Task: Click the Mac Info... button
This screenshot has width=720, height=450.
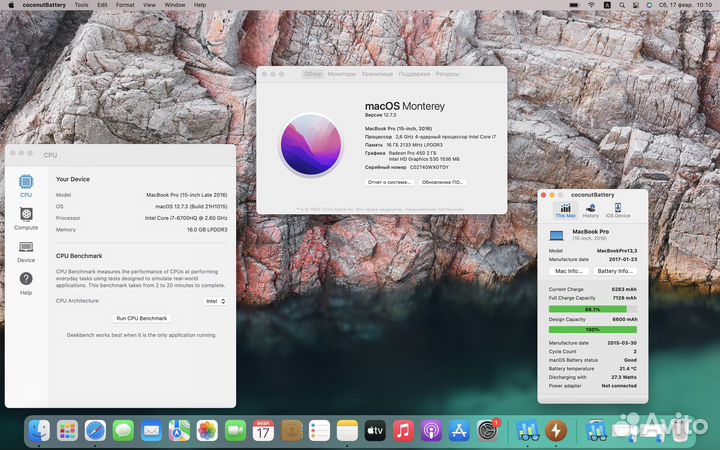Action: pyautogui.click(x=568, y=271)
